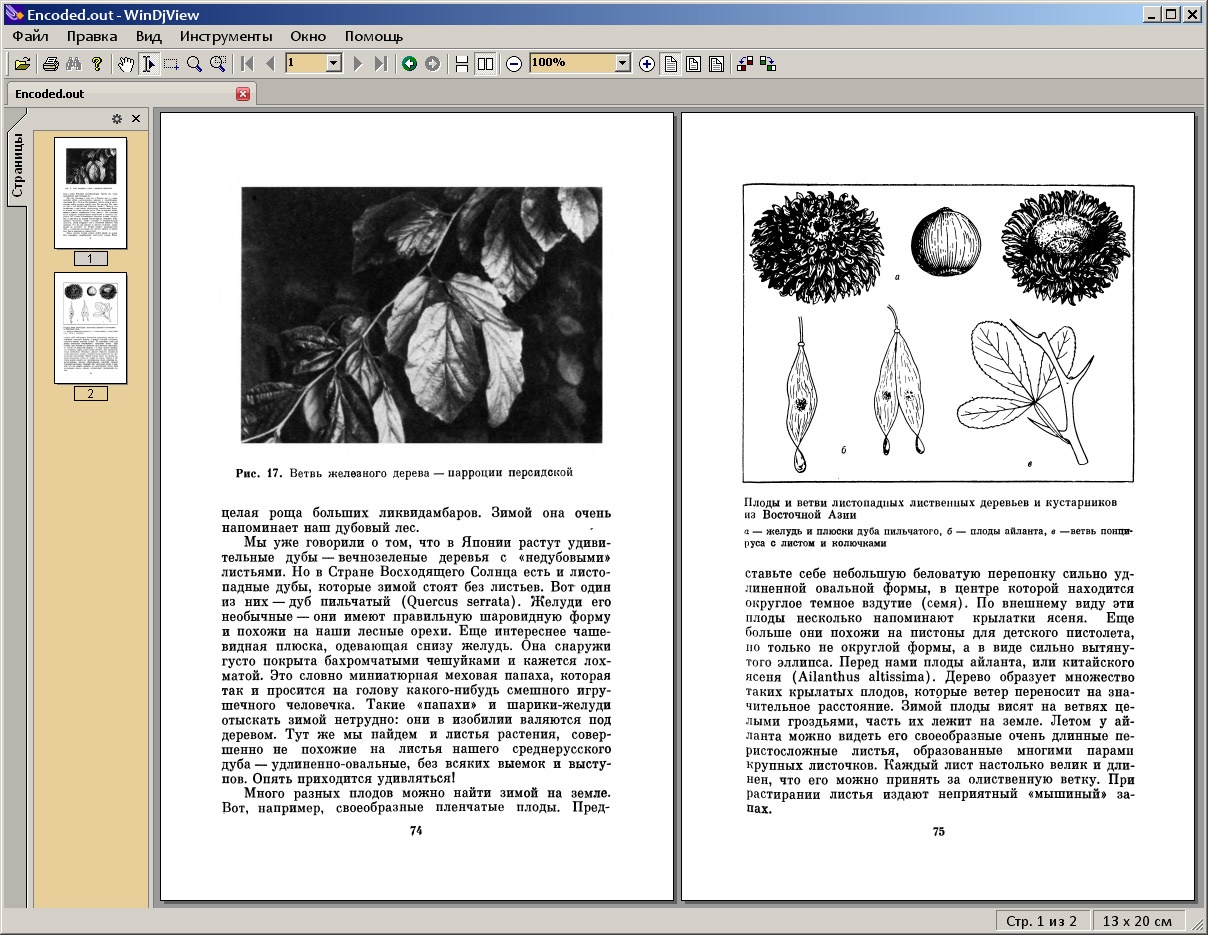Screen dimensions: 1208x935
Task: Click the words 'Quercus serrata' on page 74
Action: tap(460, 603)
